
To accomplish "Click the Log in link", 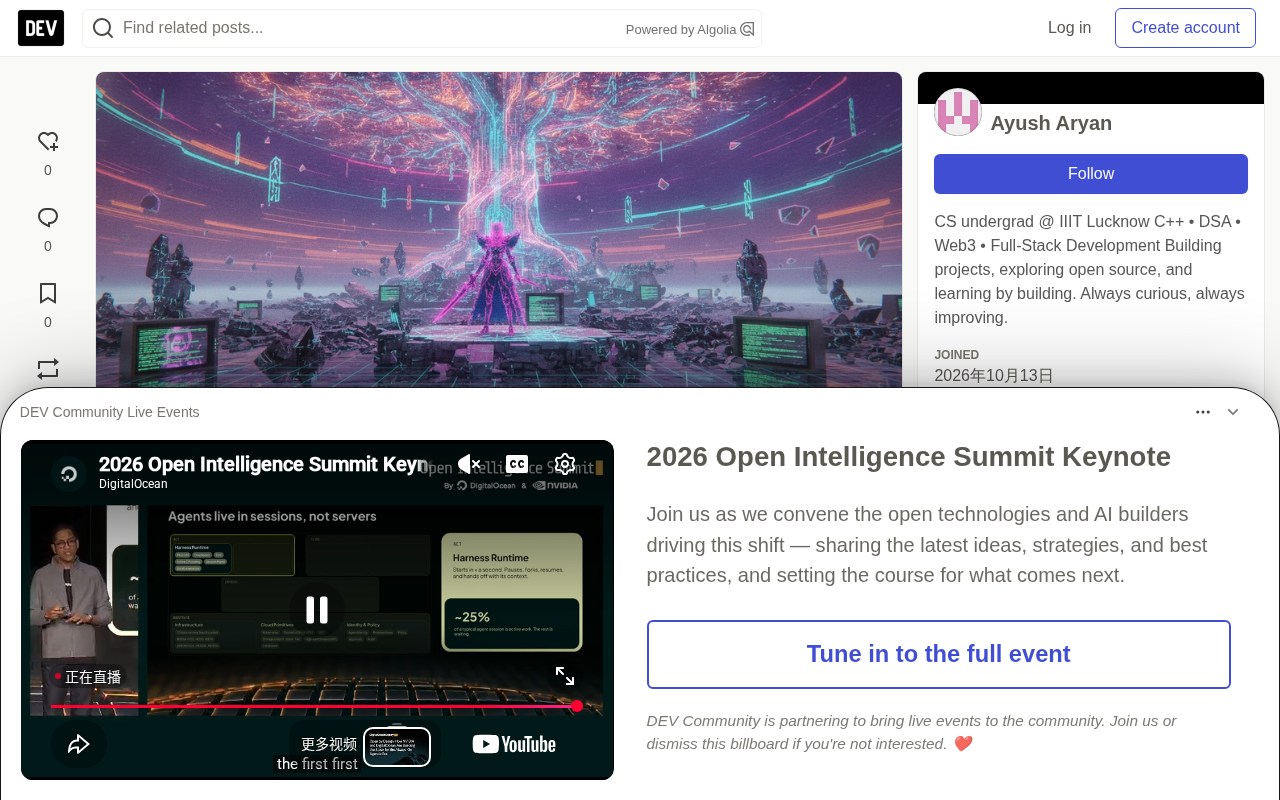I will (x=1069, y=28).
